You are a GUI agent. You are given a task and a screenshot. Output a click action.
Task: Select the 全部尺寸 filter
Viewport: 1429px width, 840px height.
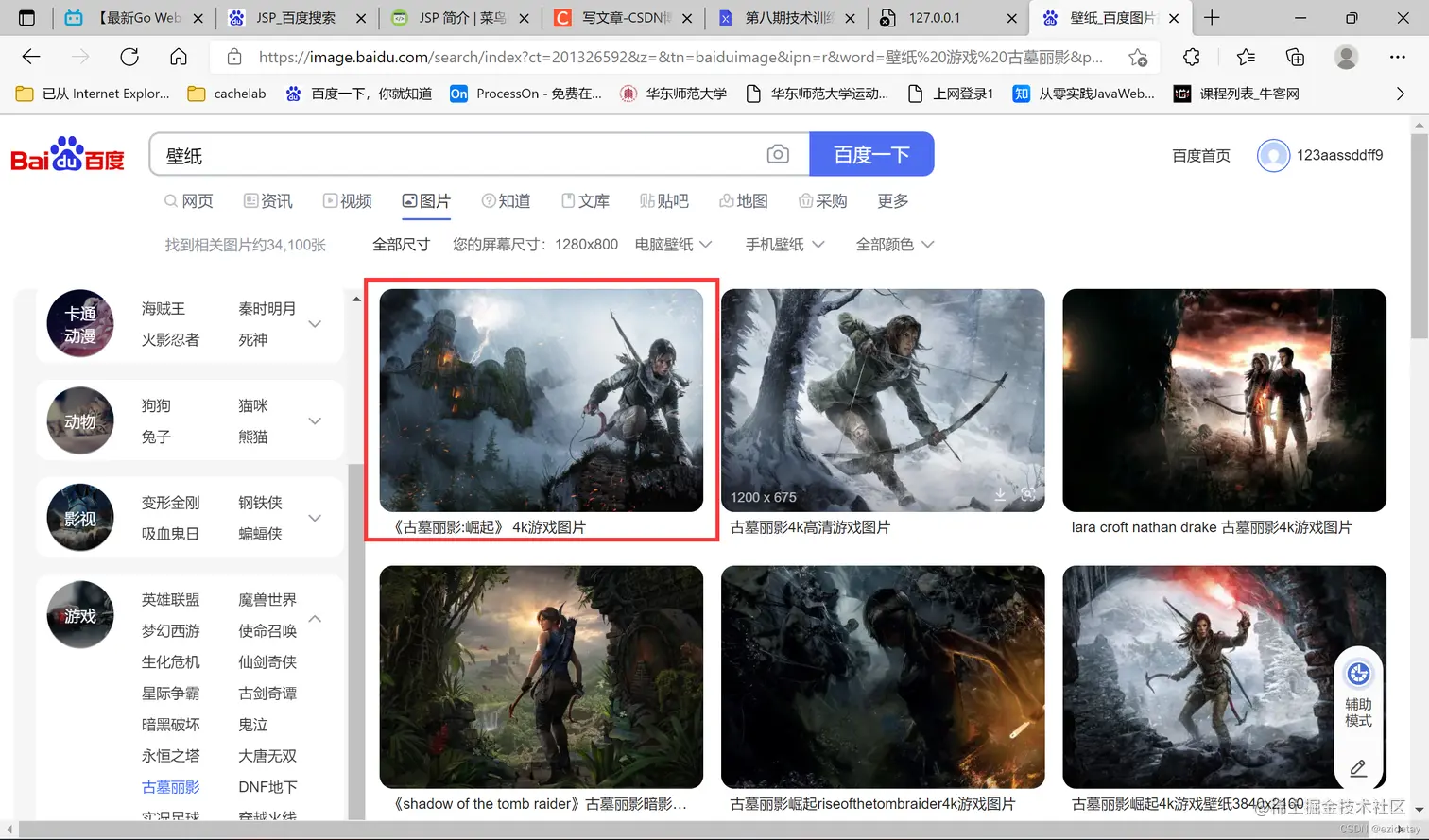pos(401,245)
